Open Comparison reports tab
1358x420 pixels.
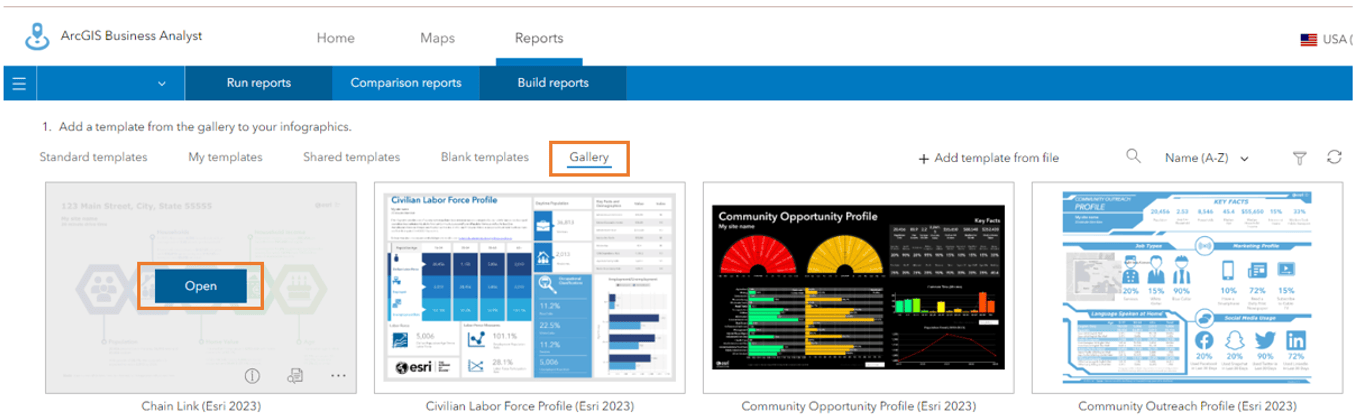point(406,83)
